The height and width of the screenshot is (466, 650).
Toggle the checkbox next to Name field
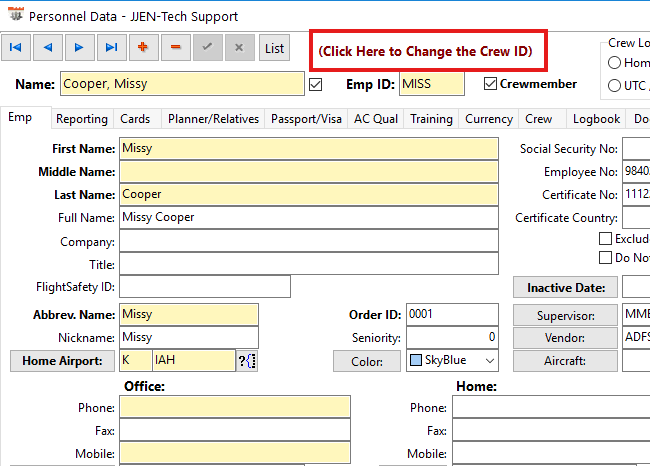coord(316,84)
